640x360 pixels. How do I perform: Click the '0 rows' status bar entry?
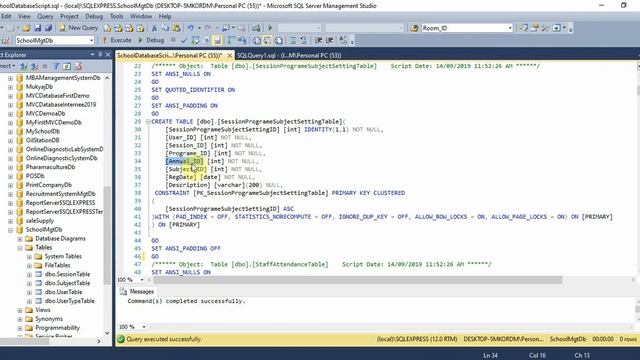(x=628, y=339)
